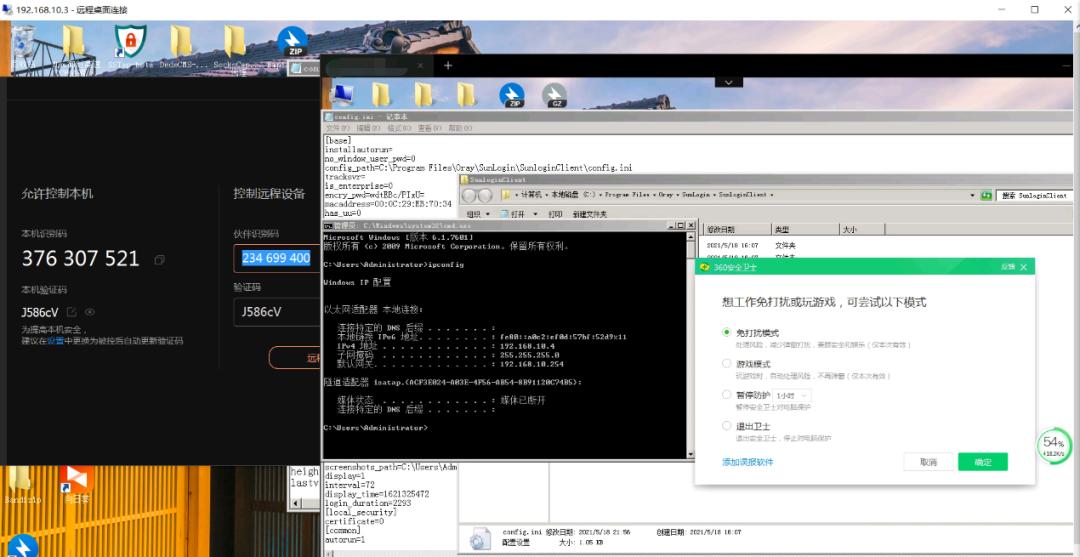The width and height of the screenshot is (1080, 557).
Task: Click the partner ID field 234 699 400
Action: (277, 258)
